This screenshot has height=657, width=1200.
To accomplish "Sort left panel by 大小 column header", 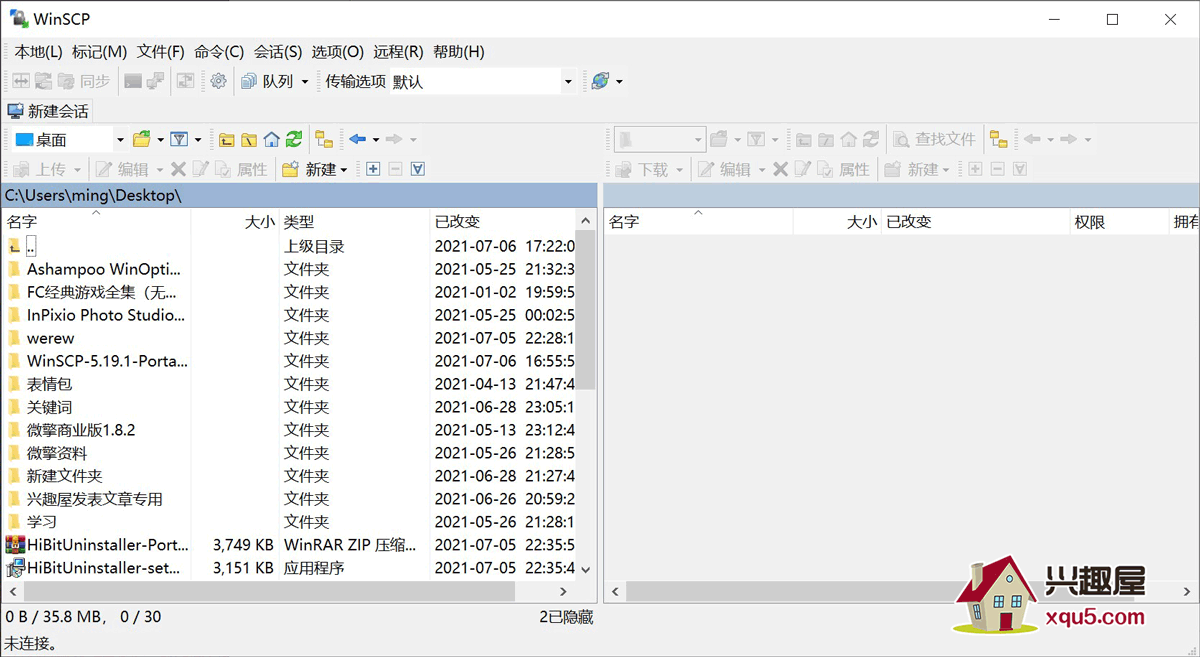I will click(235, 222).
